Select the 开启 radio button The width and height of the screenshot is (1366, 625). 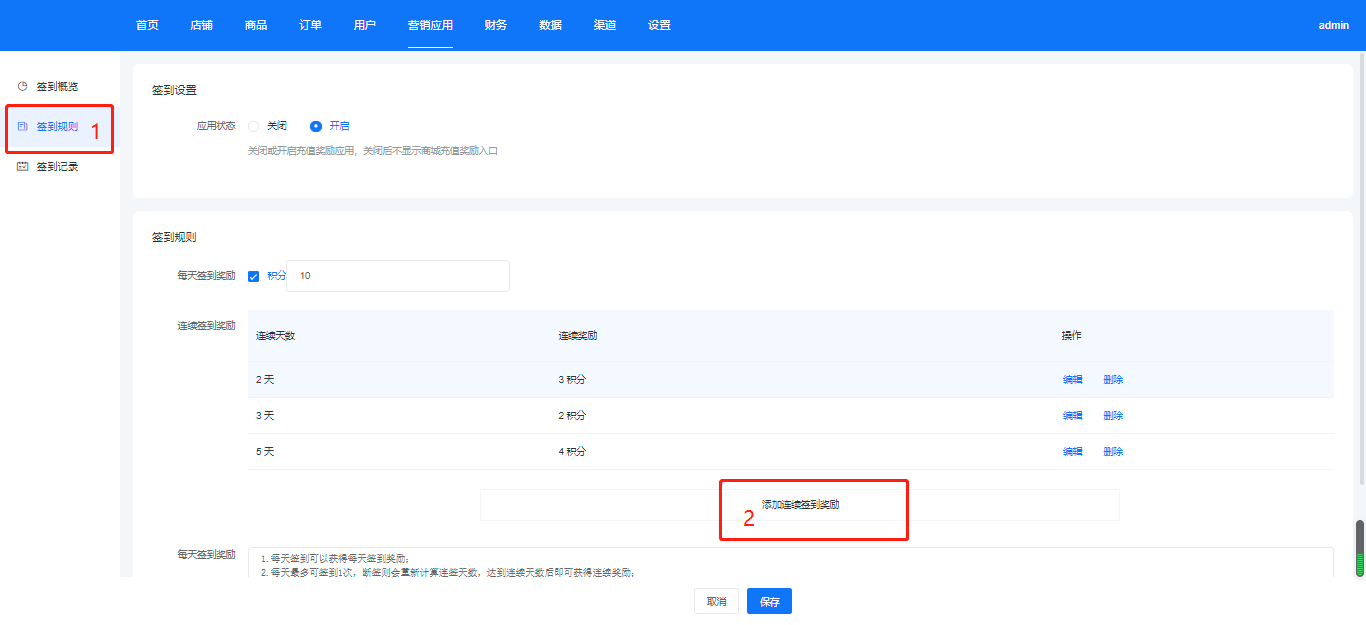316,126
